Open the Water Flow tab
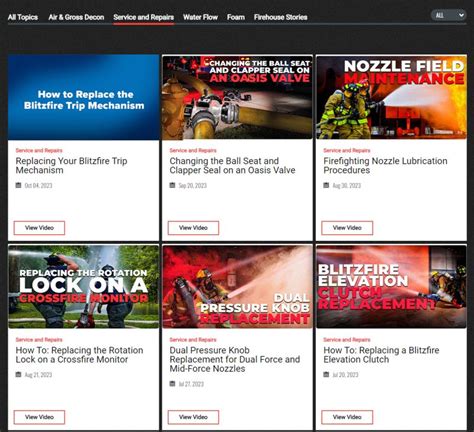Screen dimensions: 474x432 point(200,17)
